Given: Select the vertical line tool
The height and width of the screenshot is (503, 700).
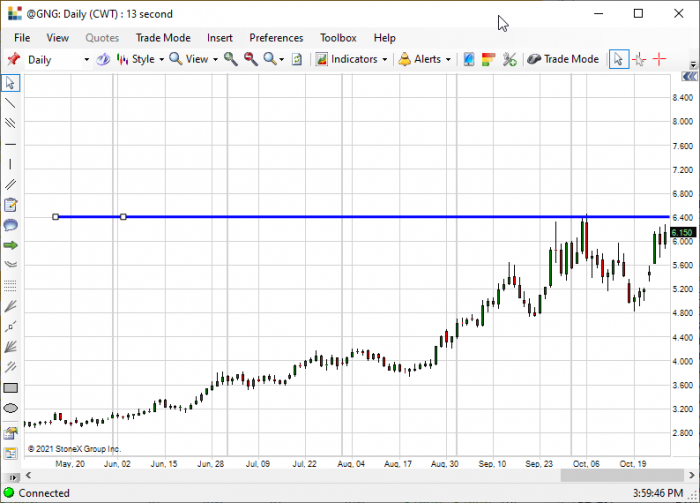Looking at the screenshot, I should (x=10, y=164).
